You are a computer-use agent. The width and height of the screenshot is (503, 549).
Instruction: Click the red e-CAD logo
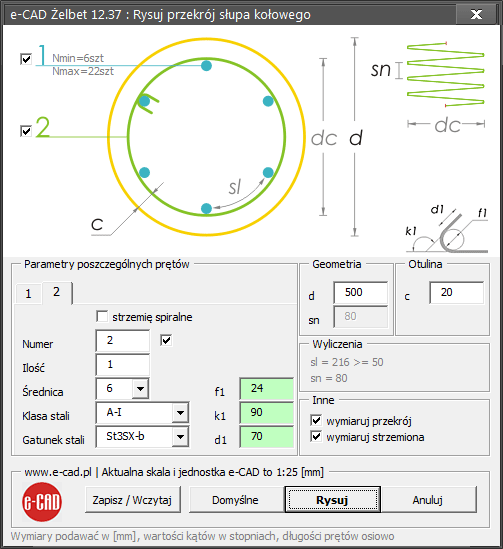coord(42,501)
